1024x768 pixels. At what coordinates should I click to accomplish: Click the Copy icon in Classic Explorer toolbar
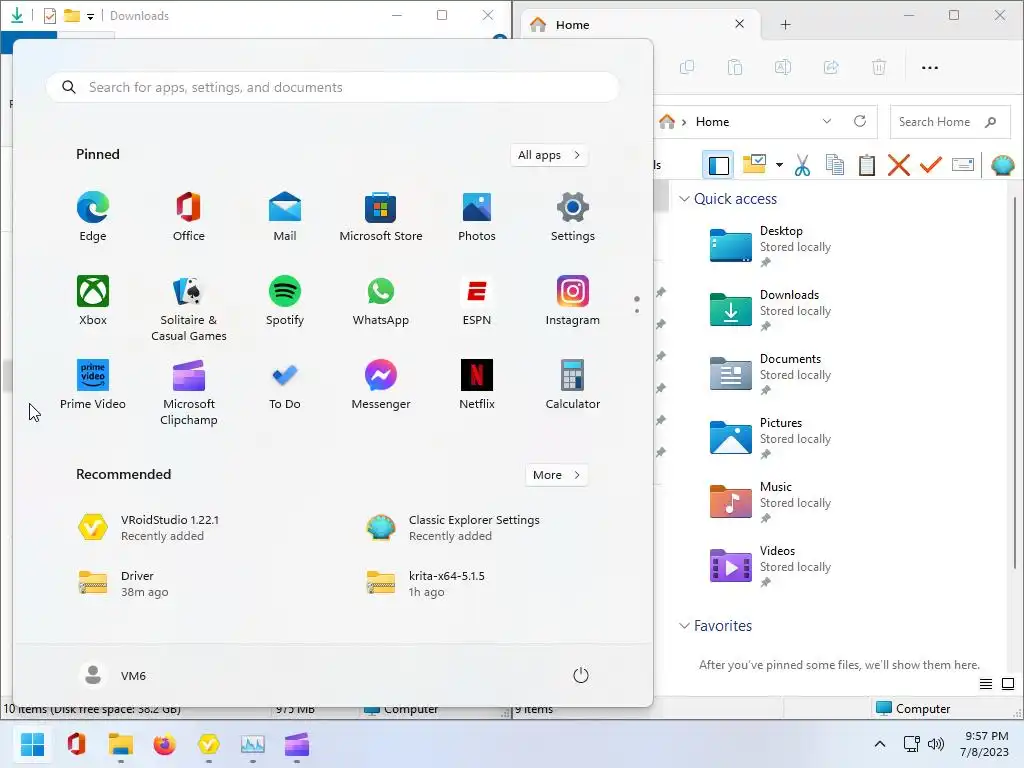click(835, 165)
